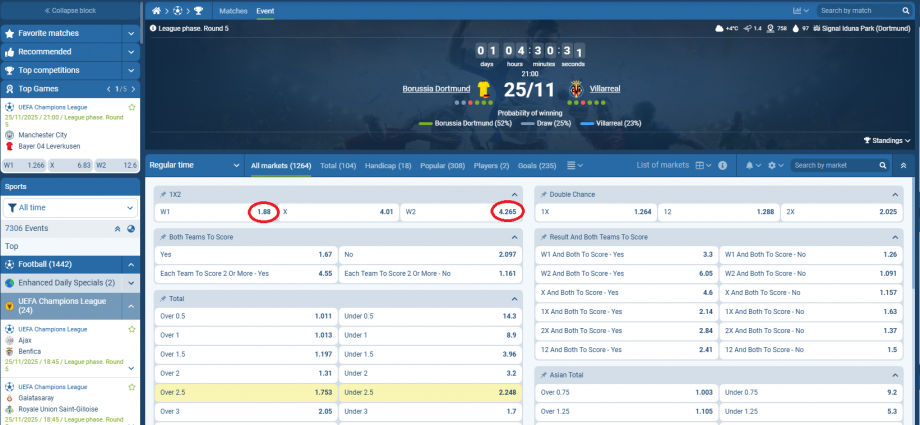Select the All markets (1264) tab
The height and width of the screenshot is (425, 920).
(281, 166)
